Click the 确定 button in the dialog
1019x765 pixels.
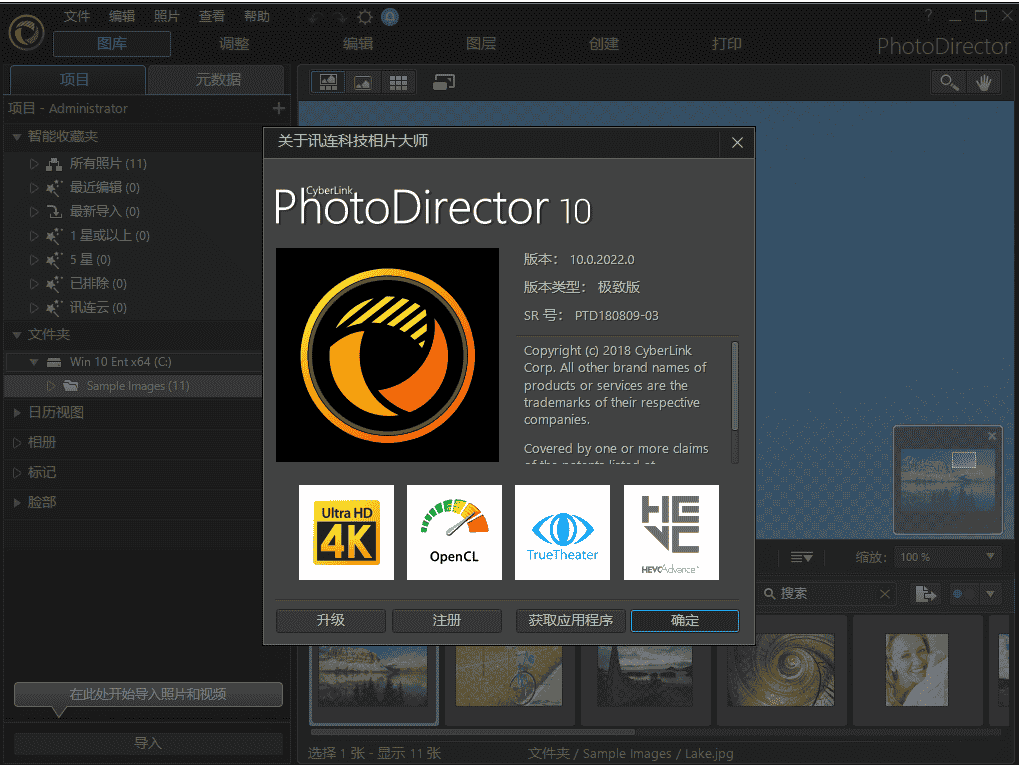(685, 620)
